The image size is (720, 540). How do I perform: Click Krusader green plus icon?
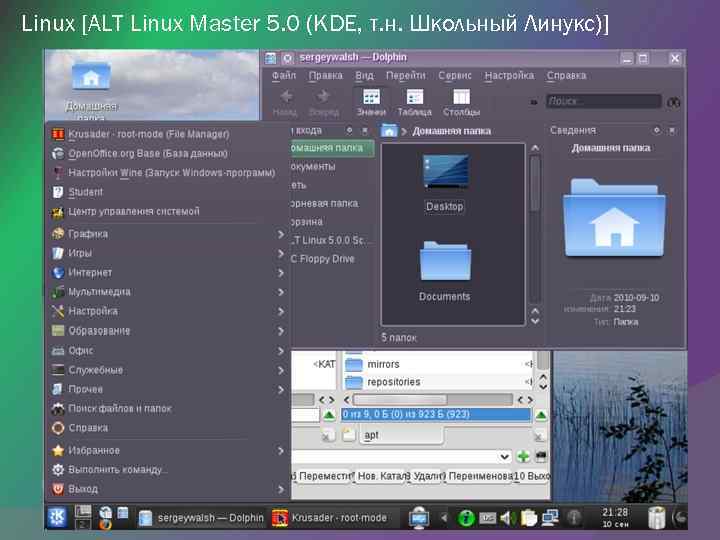click(x=523, y=456)
